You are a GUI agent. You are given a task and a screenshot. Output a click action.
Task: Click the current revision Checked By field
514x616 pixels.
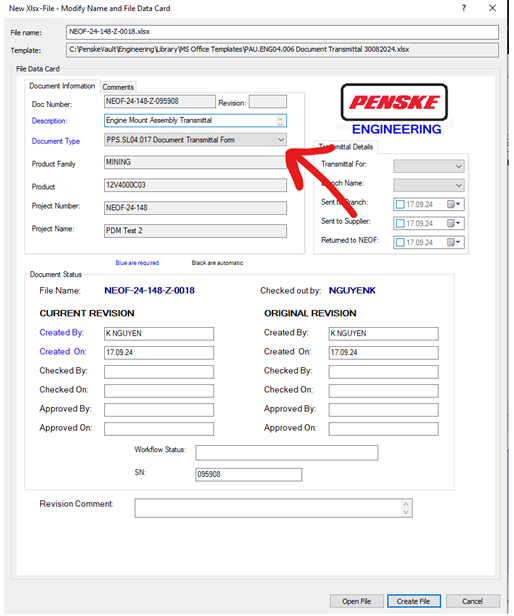(159, 372)
